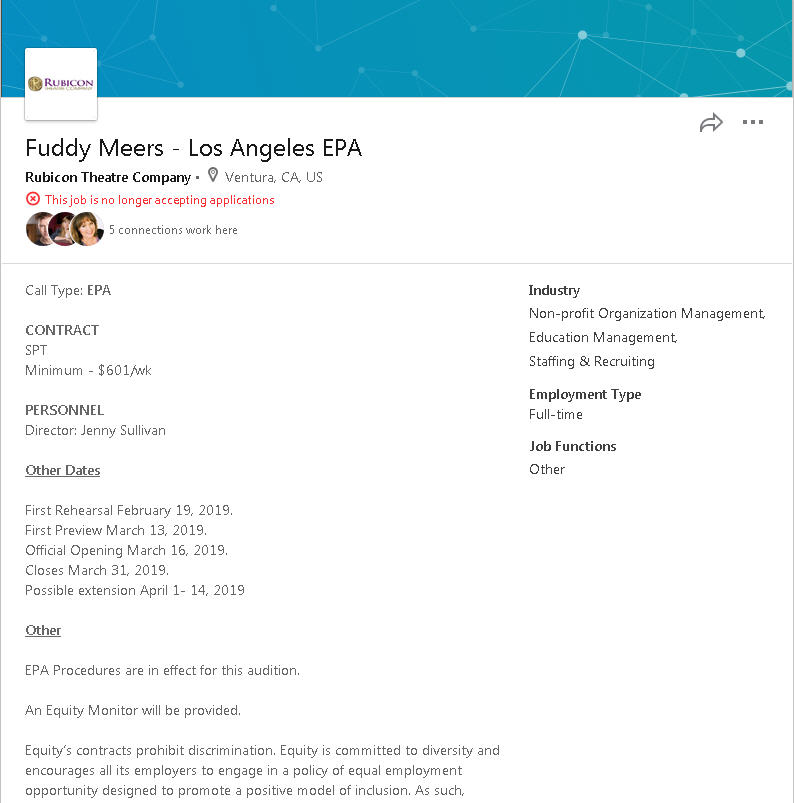
Task: Open the Rubicon Theatre Company link
Action: click(108, 177)
